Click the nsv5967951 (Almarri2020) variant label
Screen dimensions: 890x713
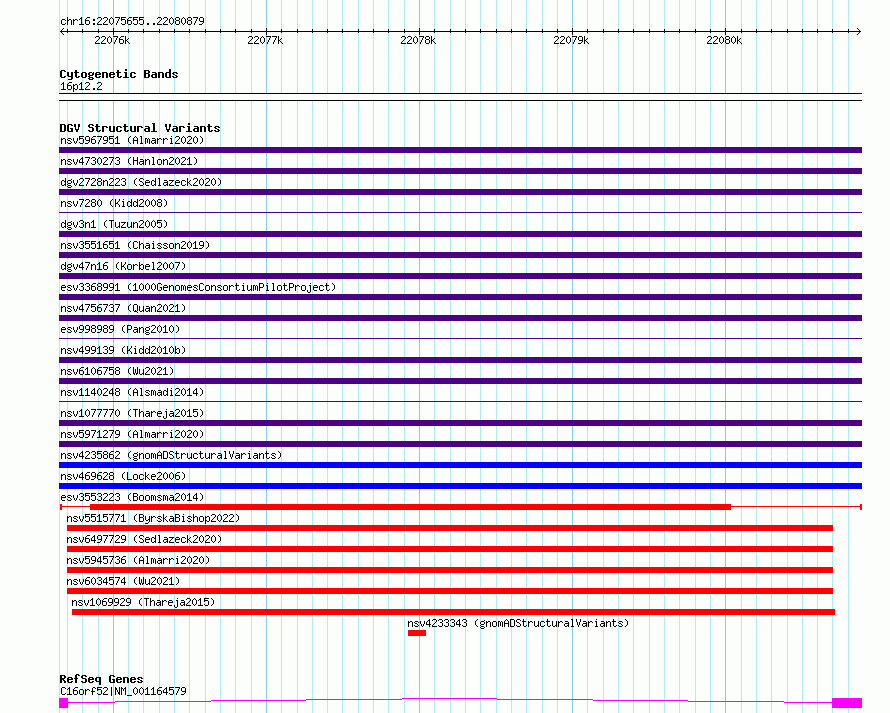tap(132, 140)
